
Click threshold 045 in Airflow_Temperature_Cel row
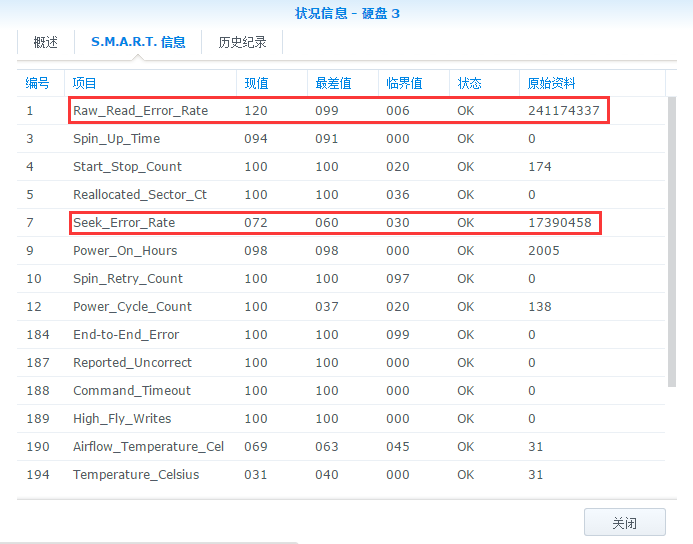(398, 446)
